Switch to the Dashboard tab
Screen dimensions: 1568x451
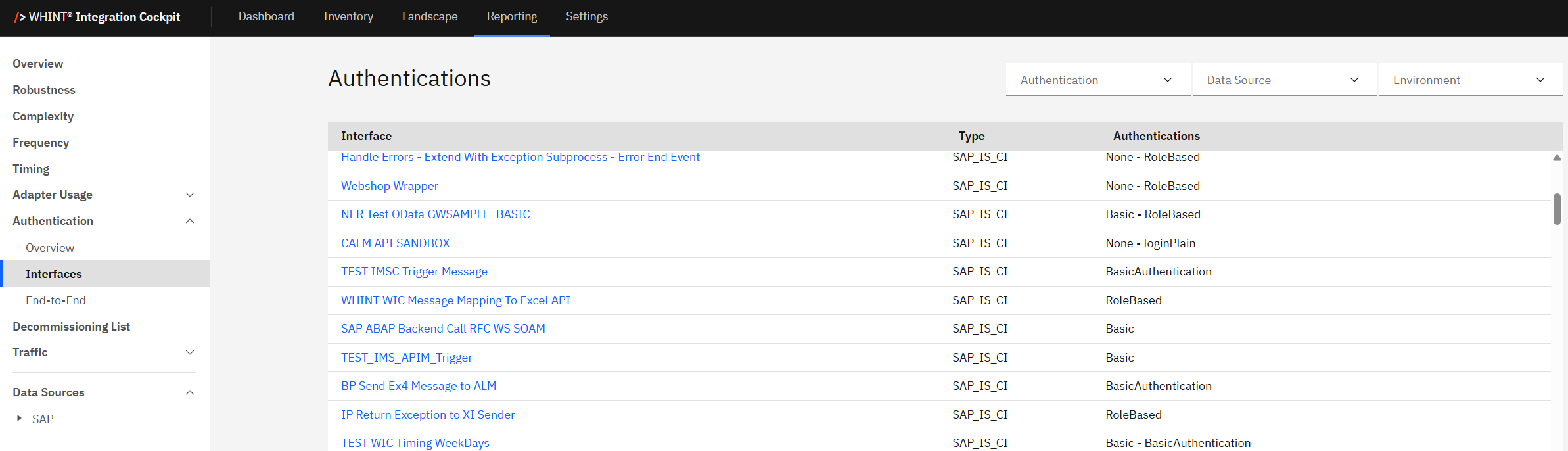[266, 17]
